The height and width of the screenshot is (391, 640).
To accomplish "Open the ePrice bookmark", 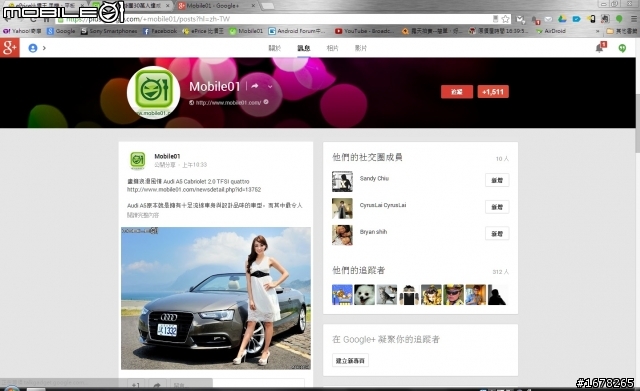I will [203, 31].
